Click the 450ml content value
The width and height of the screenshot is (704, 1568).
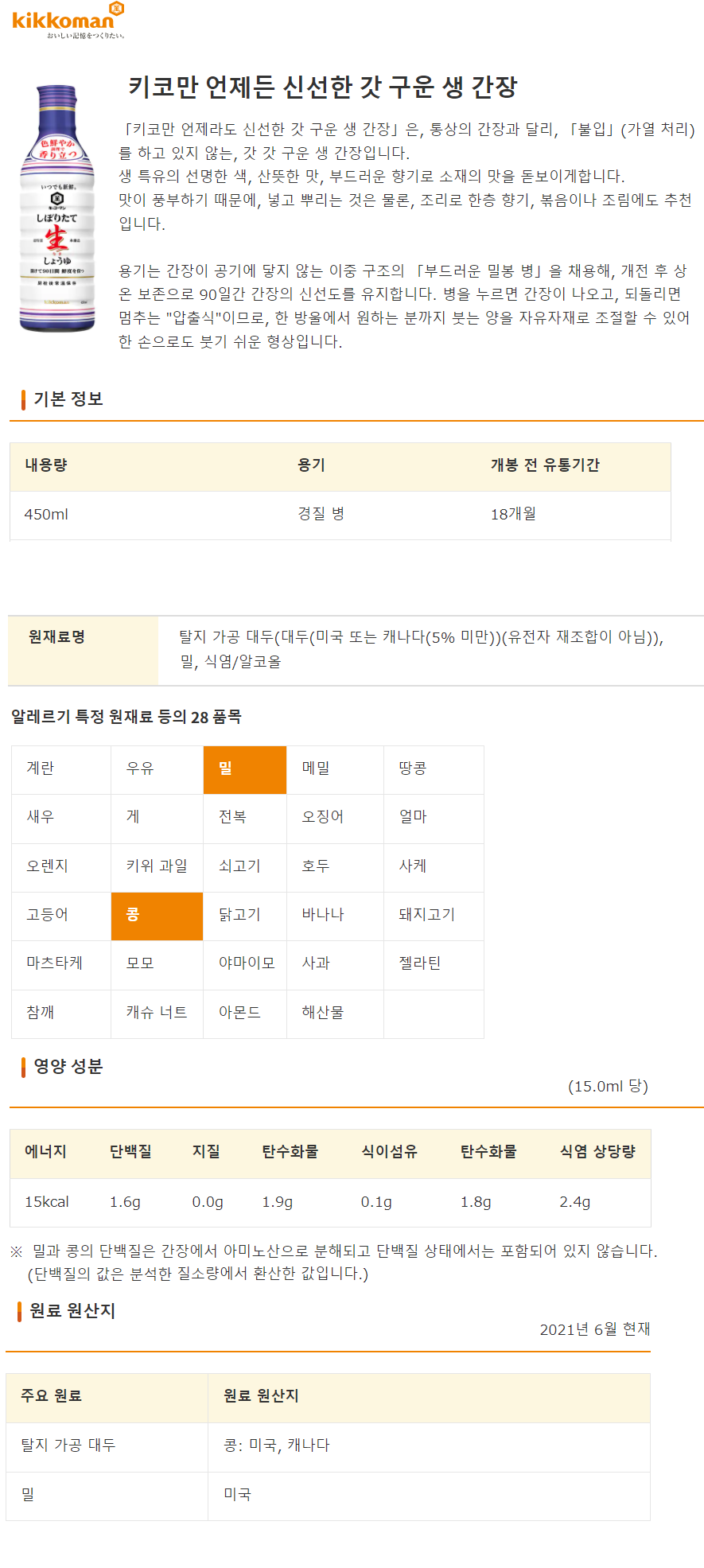coord(46,515)
